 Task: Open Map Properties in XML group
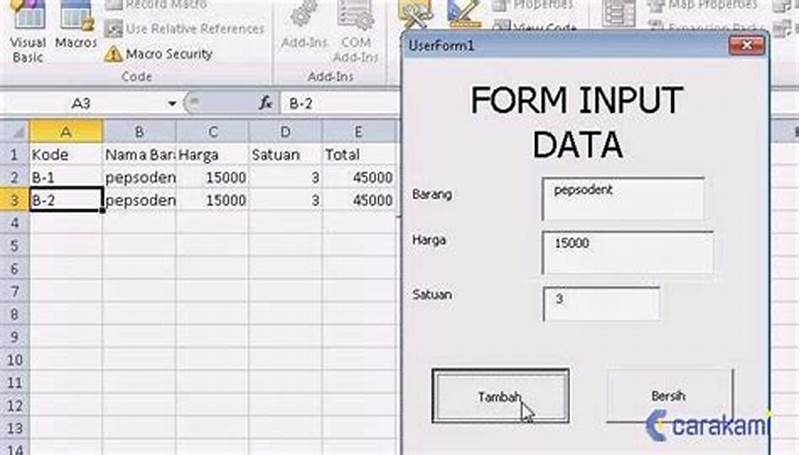(x=702, y=5)
